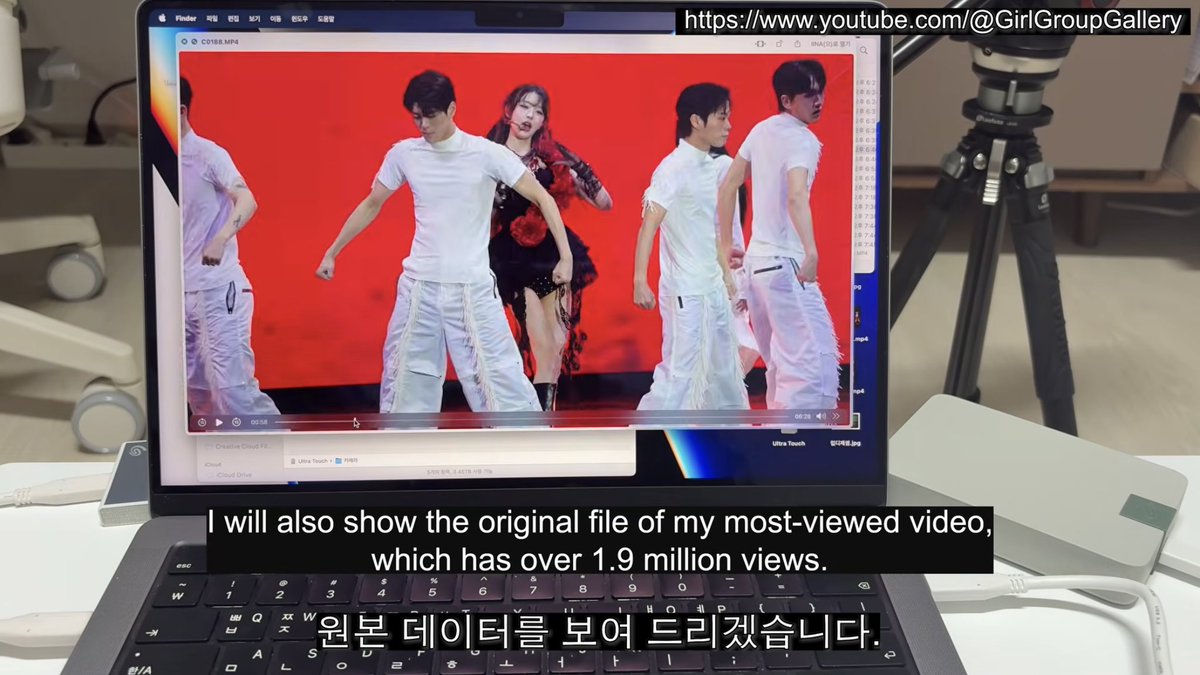This screenshot has height=675, width=1200.
Task: Open the Apple menu
Action: pos(162,18)
